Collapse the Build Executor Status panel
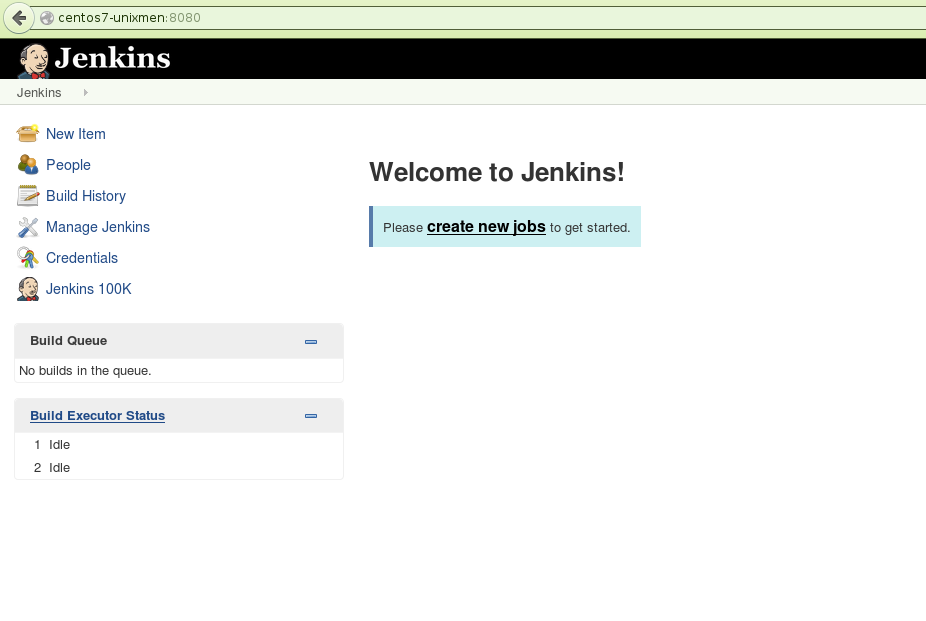 pyautogui.click(x=311, y=416)
